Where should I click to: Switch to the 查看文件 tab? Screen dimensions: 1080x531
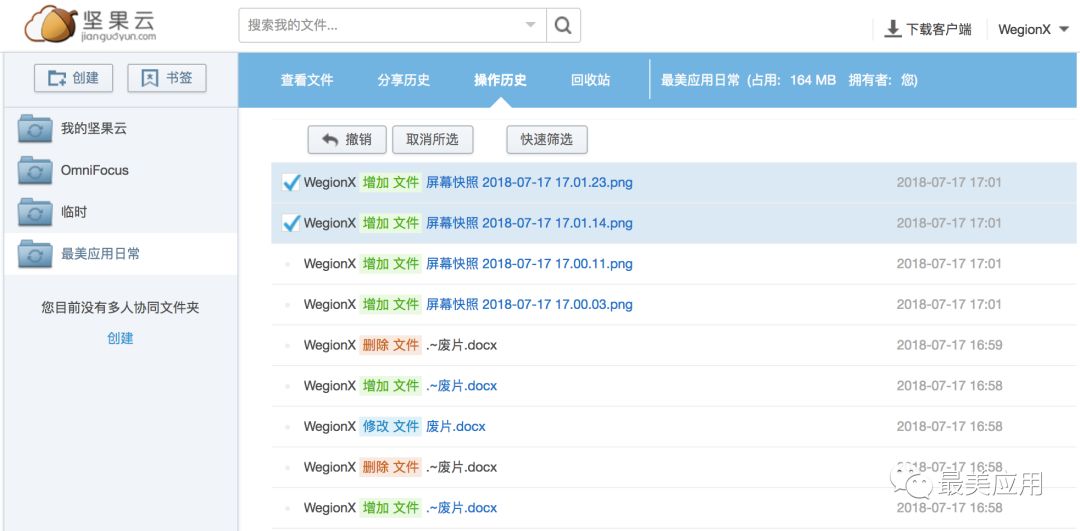point(307,80)
